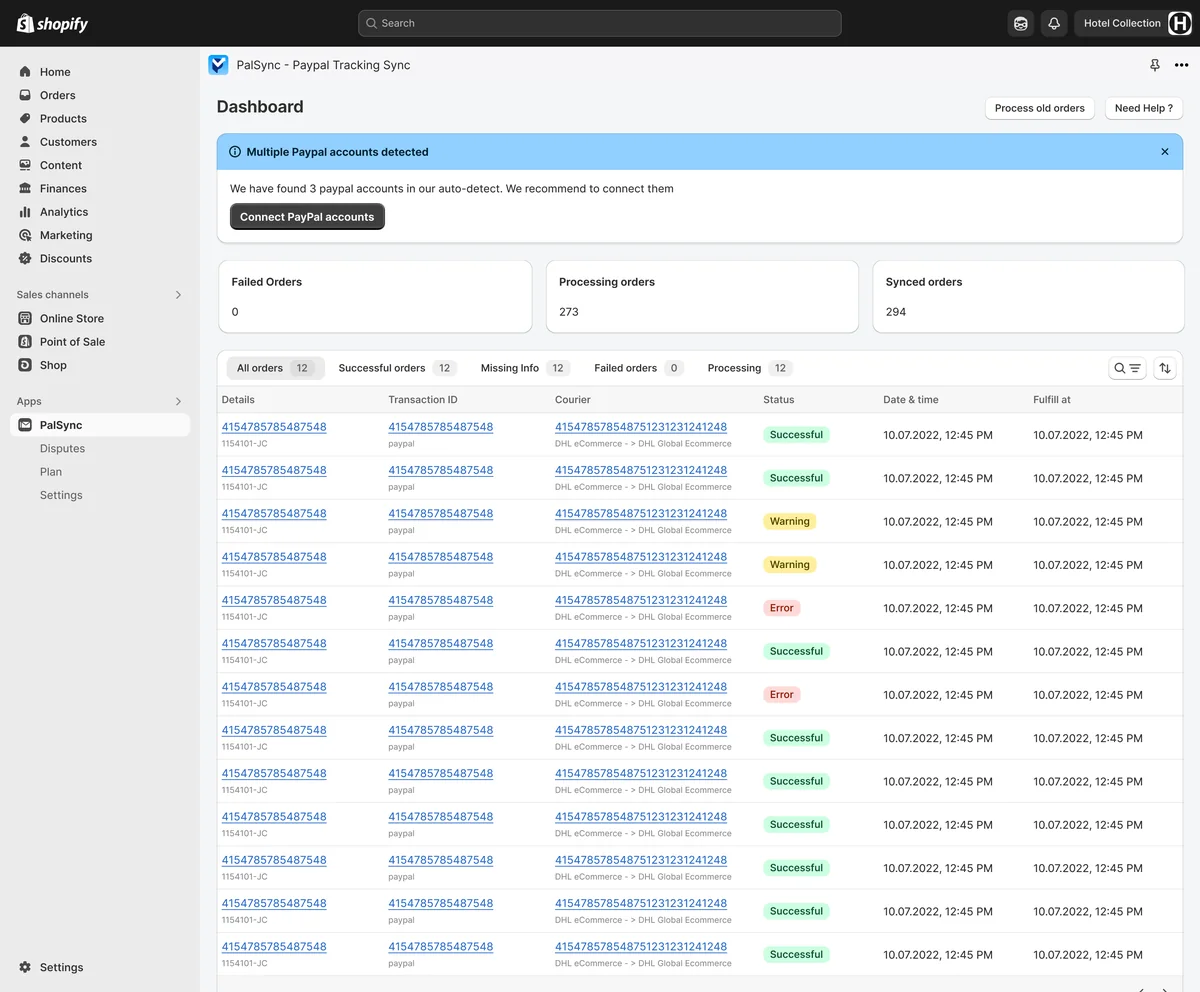Open the Hotel Collection account menu

(1134, 23)
